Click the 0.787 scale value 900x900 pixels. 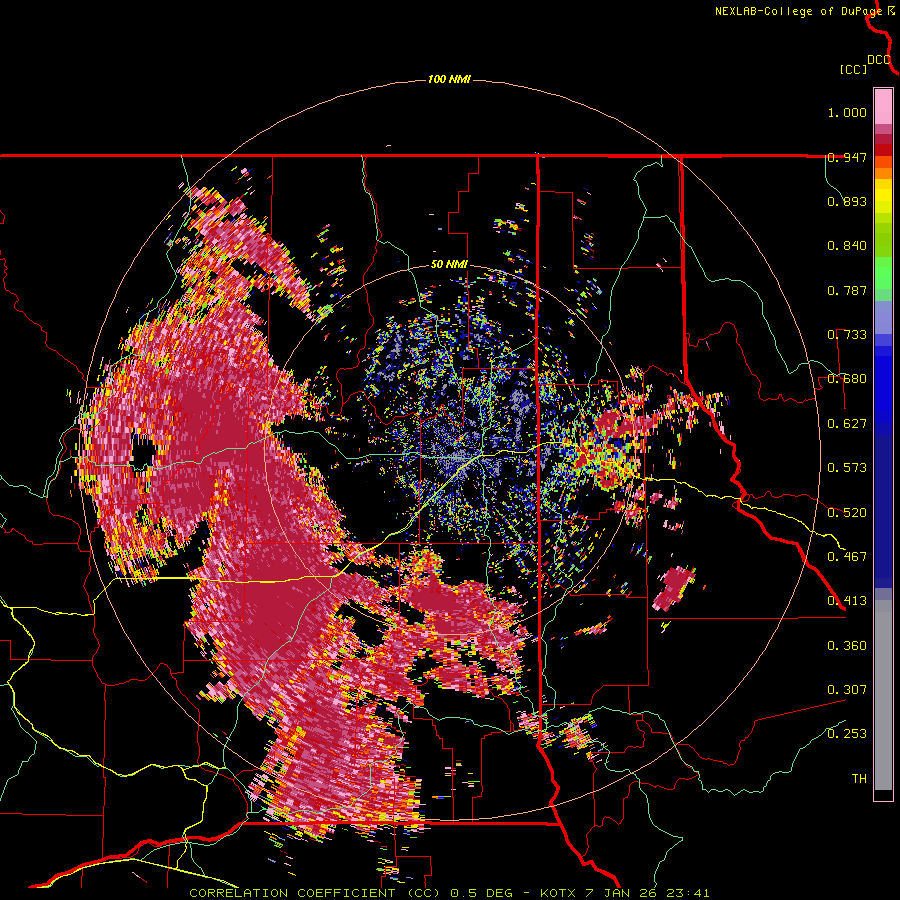tap(847, 290)
